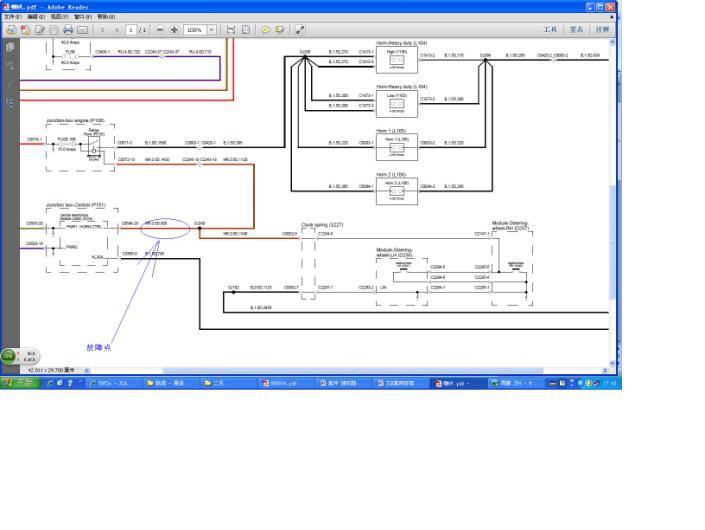Click horizontal scrollbar right arrow
Image resolution: width=705 pixels, height=530 pixels.
[x=605, y=370]
